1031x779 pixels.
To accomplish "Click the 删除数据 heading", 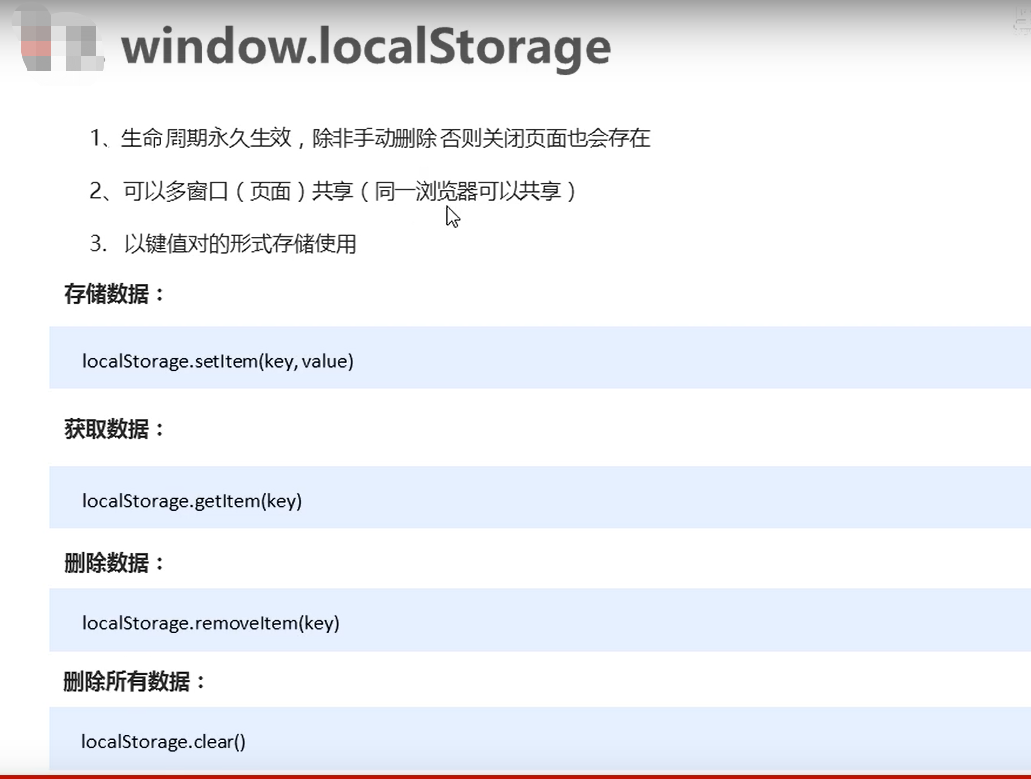I will (114, 563).
